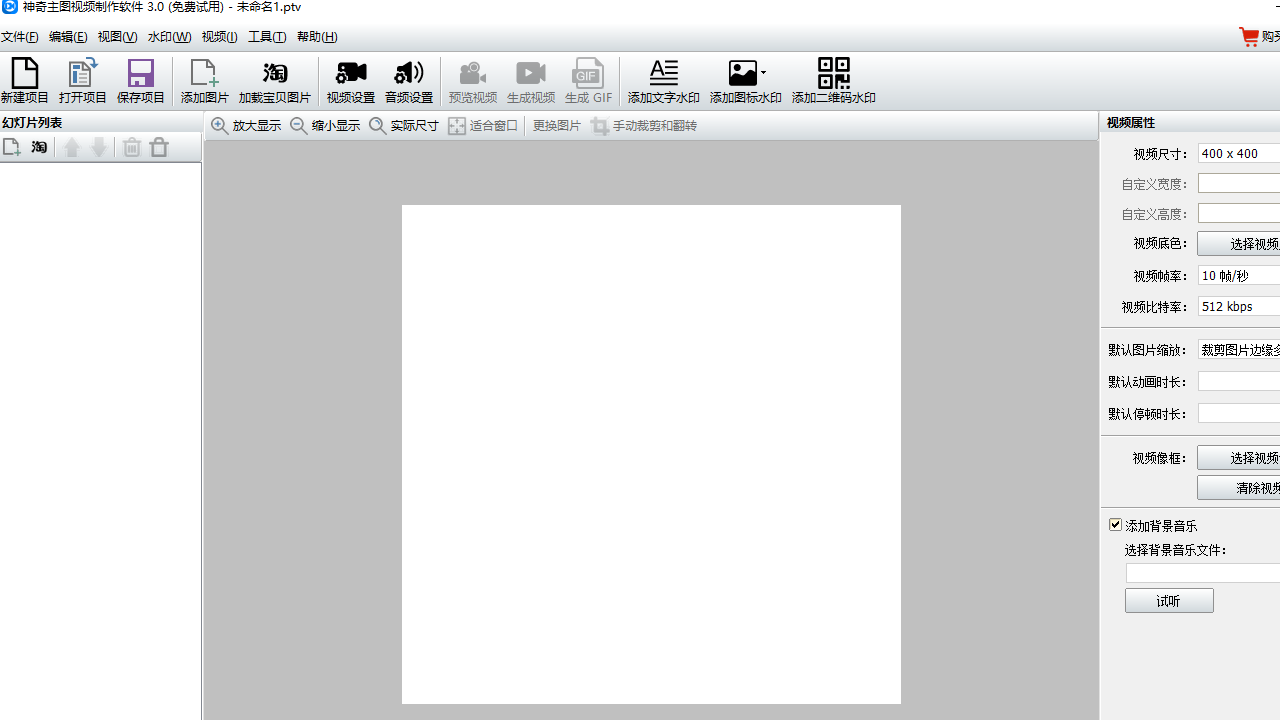
Task: Open 视频设置 video settings
Action: [x=350, y=81]
